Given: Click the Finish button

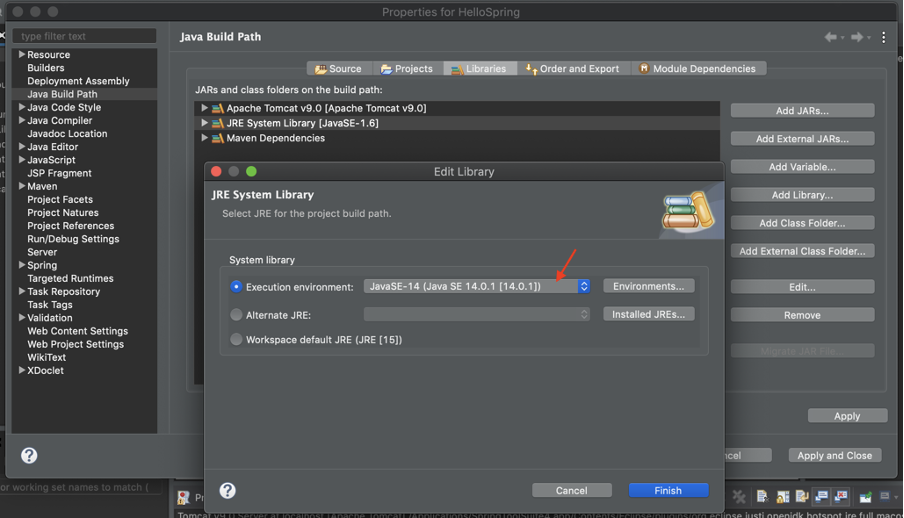Looking at the screenshot, I should pyautogui.click(x=668, y=490).
